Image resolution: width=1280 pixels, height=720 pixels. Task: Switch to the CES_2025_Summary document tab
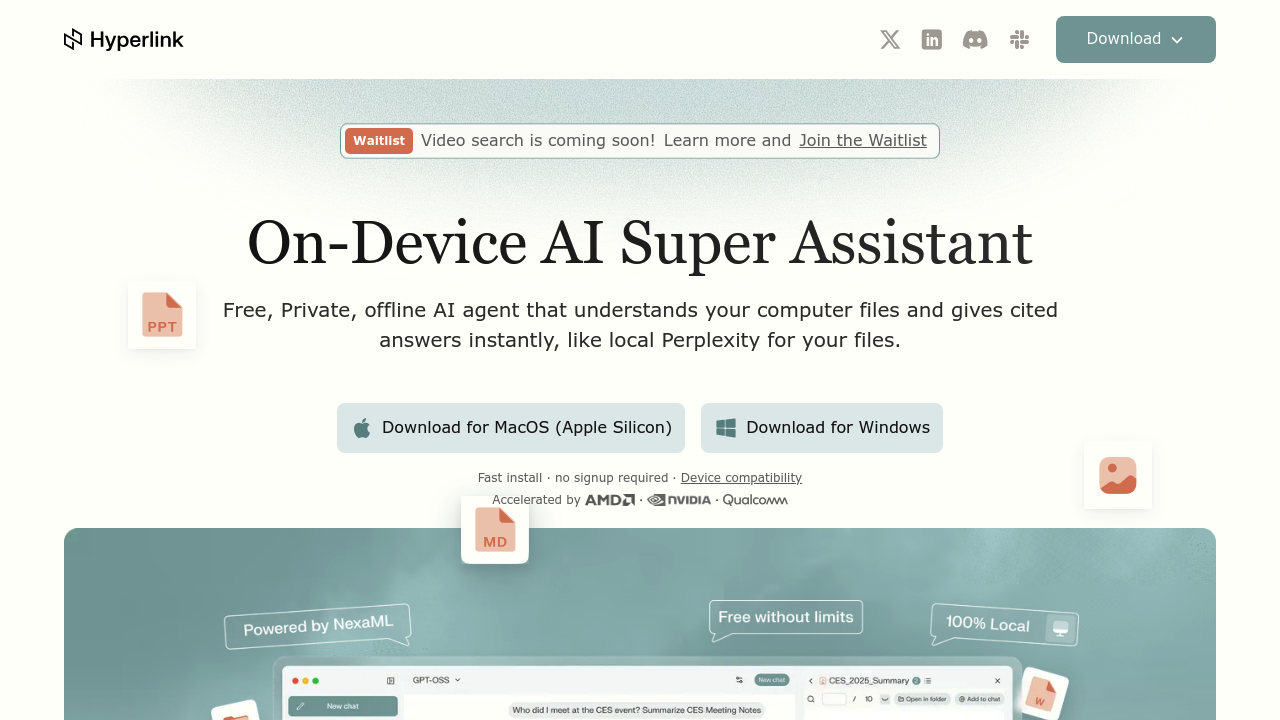[869, 681]
